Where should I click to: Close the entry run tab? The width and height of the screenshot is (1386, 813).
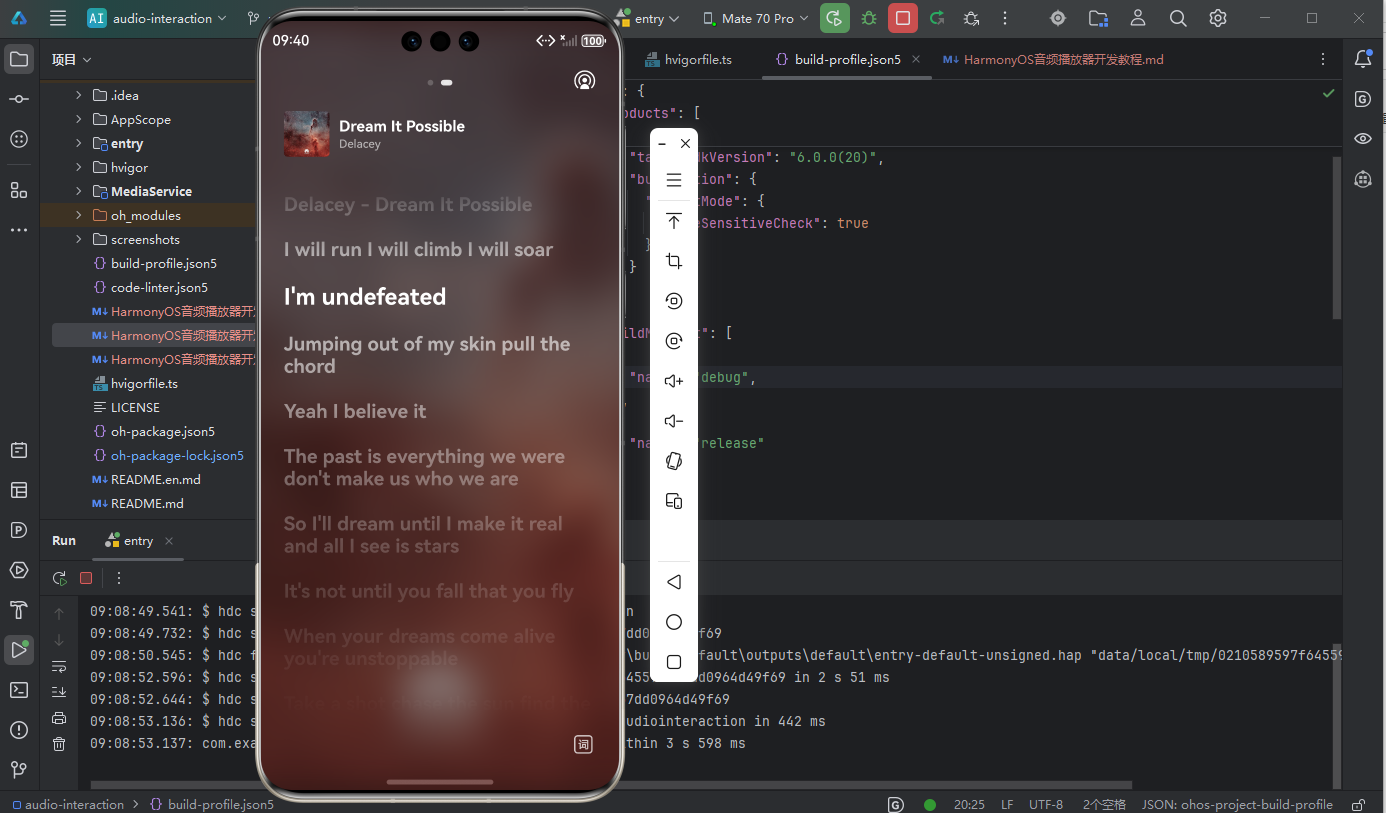(169, 540)
